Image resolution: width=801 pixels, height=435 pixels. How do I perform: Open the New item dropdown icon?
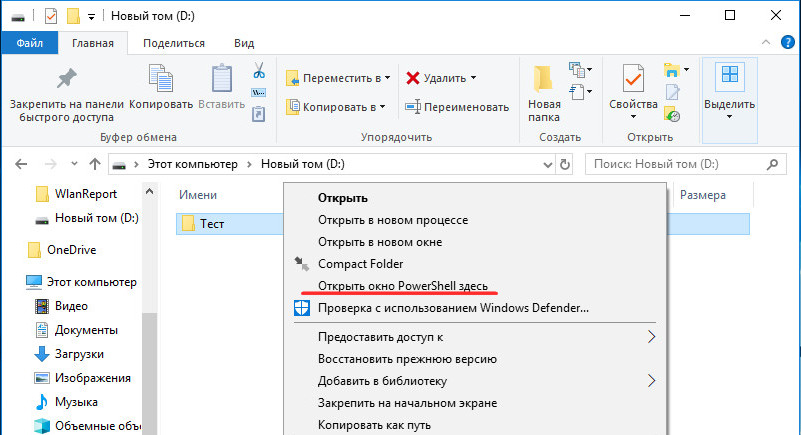pos(580,69)
